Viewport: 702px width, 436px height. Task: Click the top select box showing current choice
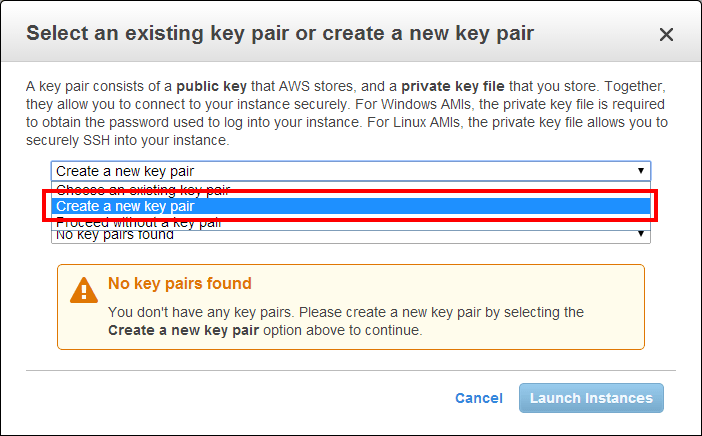point(340,171)
